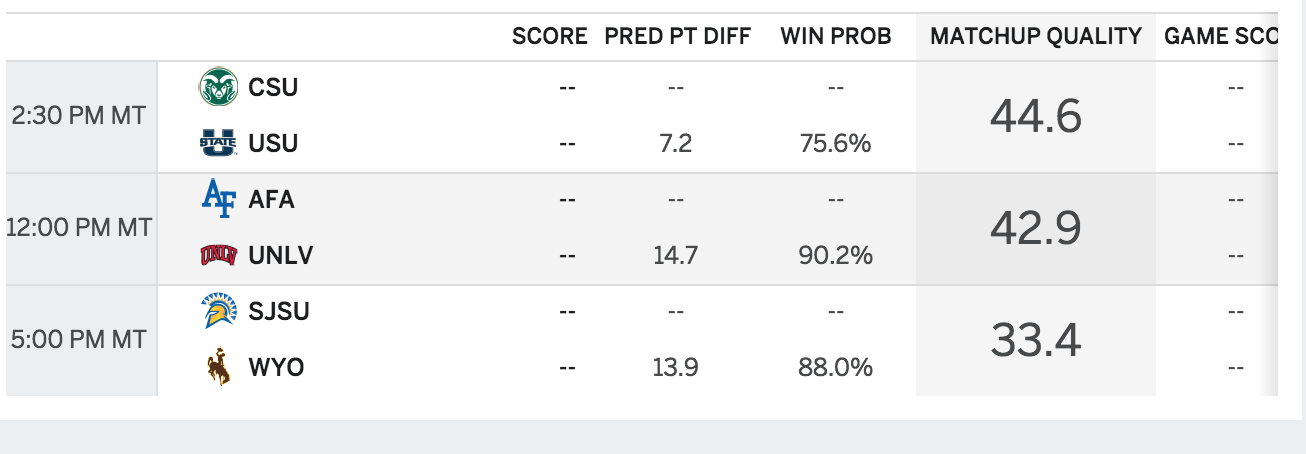Open the SJSU team link
The width and height of the screenshot is (1306, 454).
click(279, 311)
